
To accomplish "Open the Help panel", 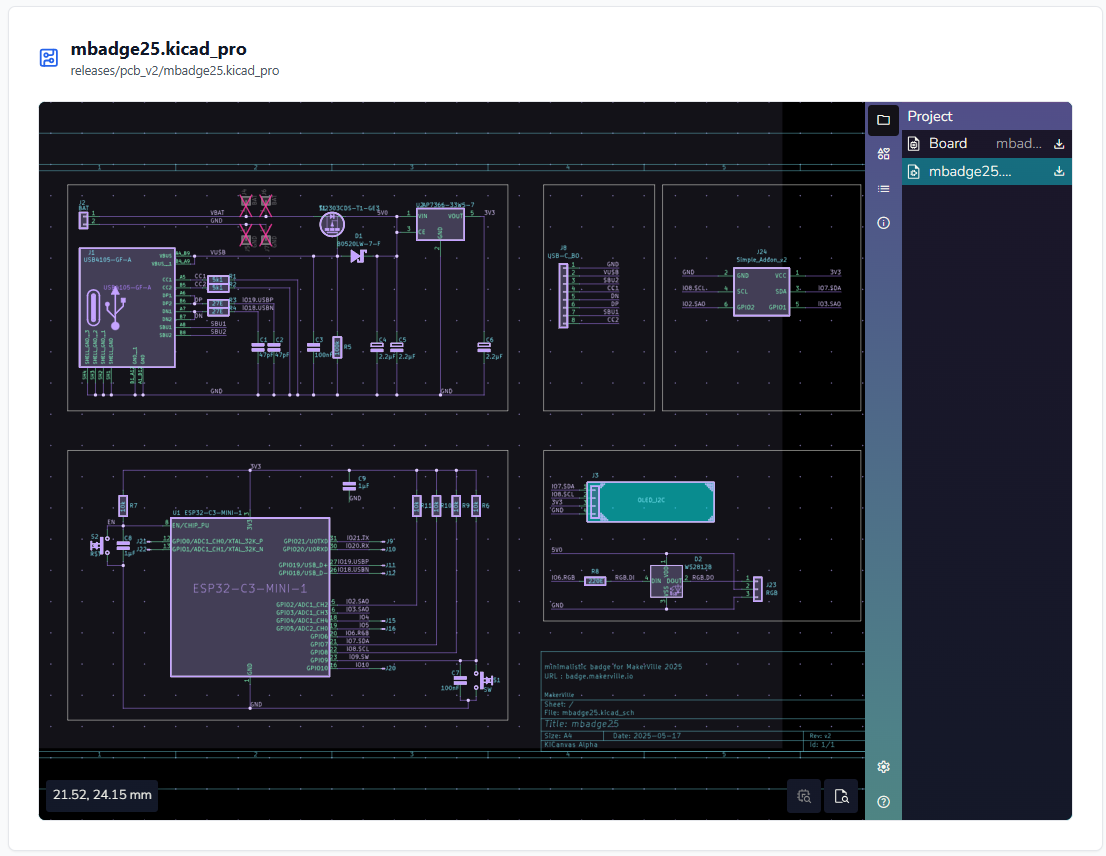I will point(883,801).
